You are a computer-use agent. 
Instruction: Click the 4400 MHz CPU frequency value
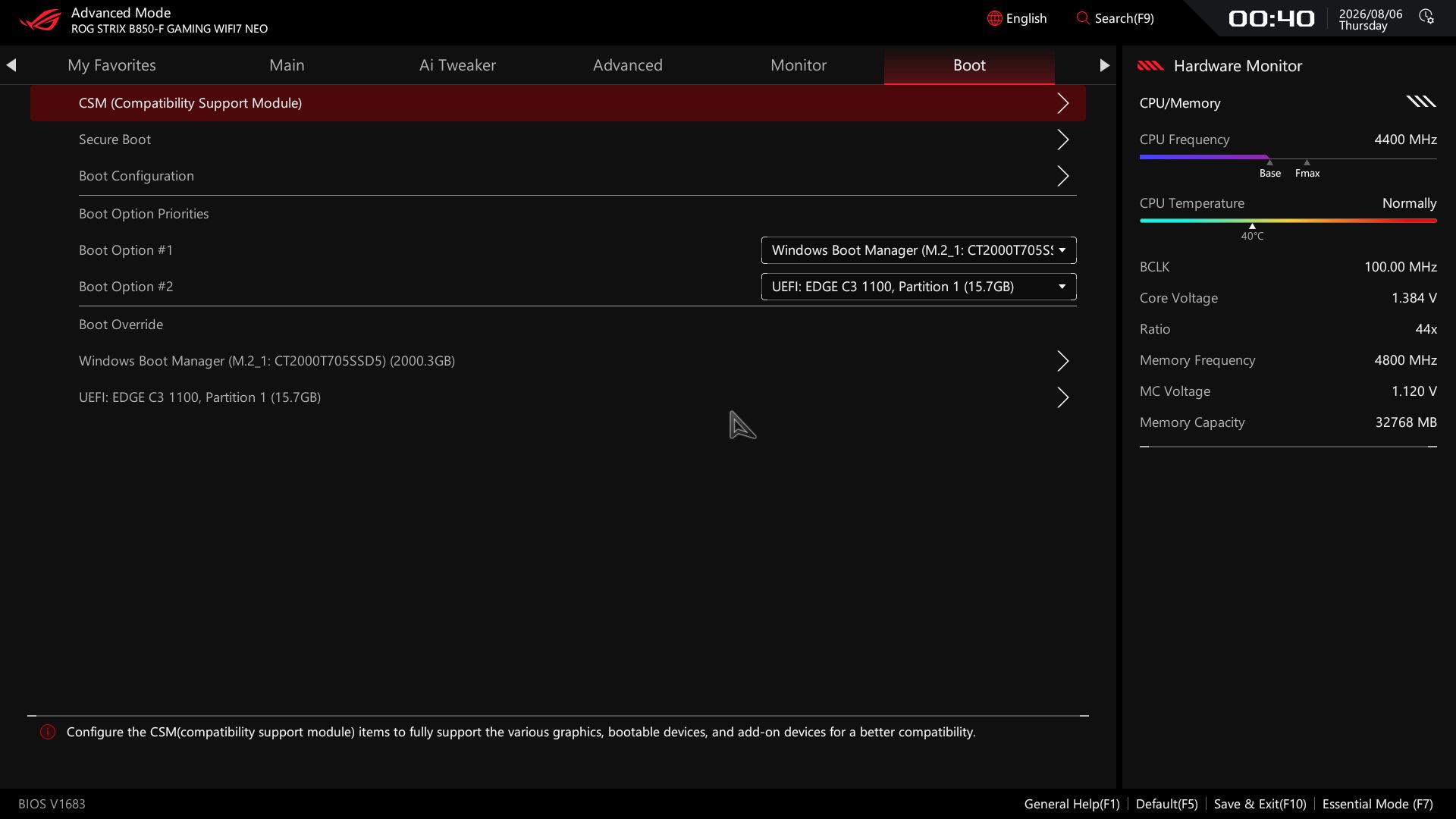(1405, 140)
